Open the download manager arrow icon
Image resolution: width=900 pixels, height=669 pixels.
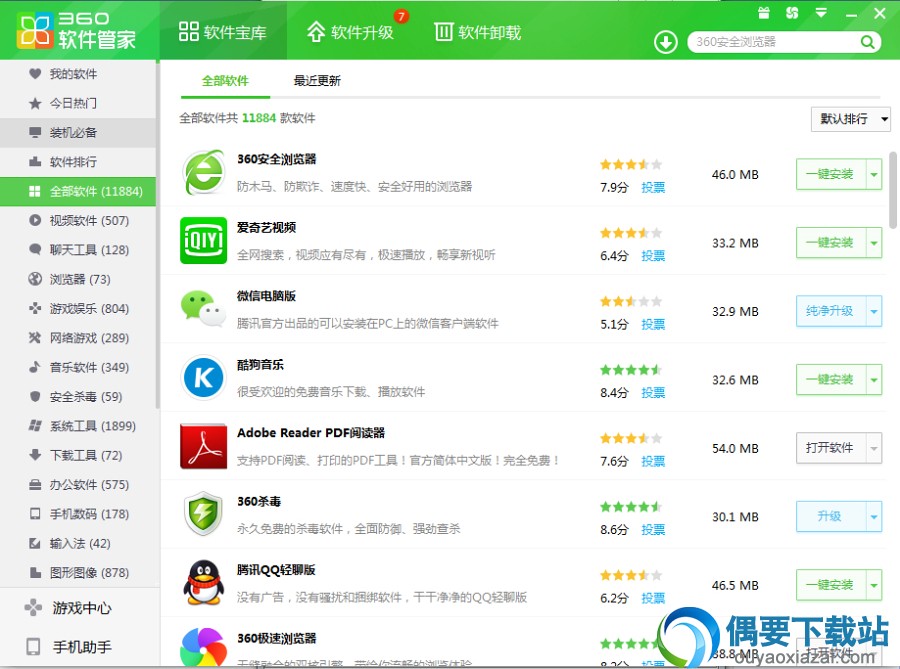[x=666, y=42]
